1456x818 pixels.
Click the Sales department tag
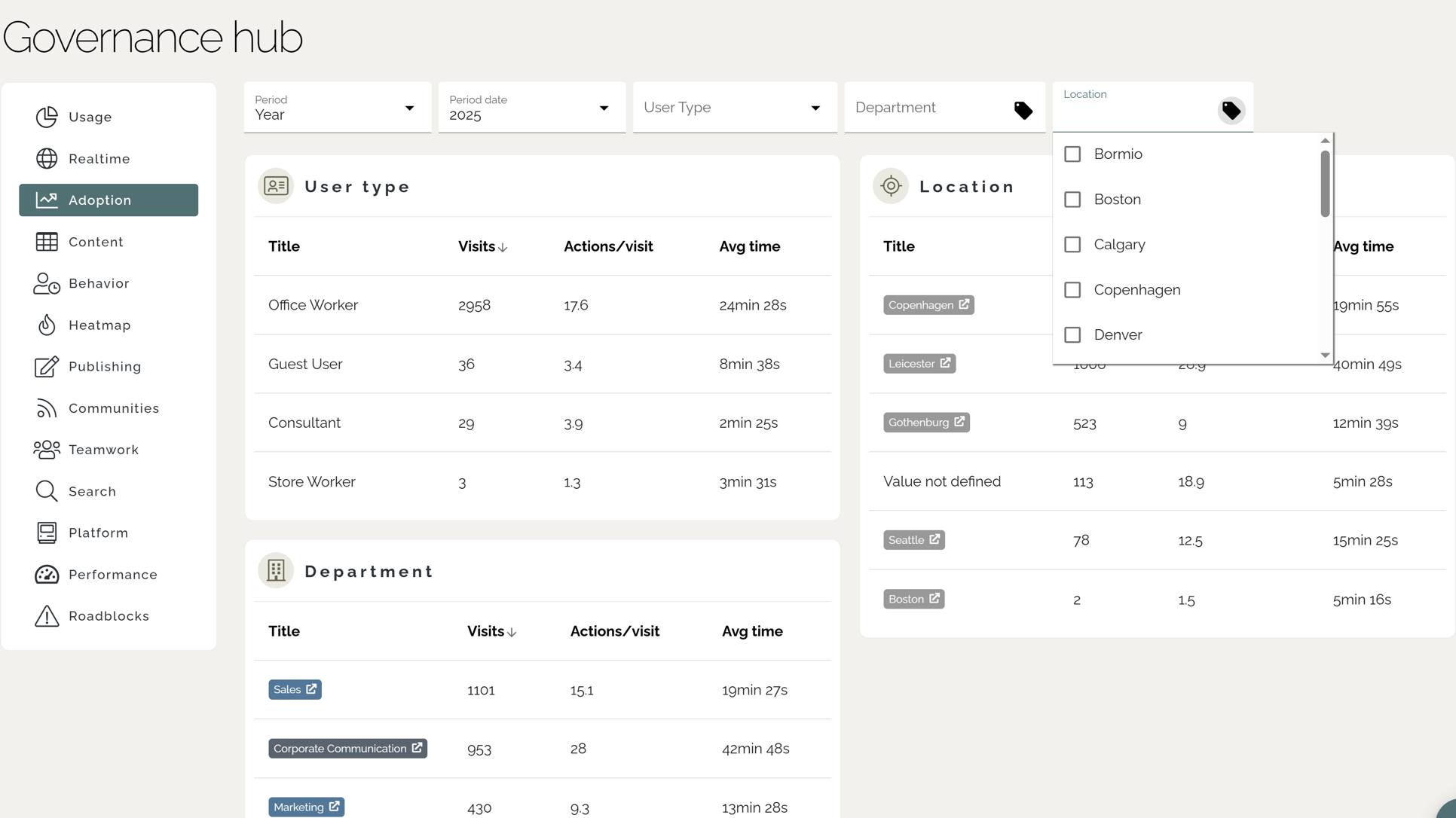click(x=295, y=689)
